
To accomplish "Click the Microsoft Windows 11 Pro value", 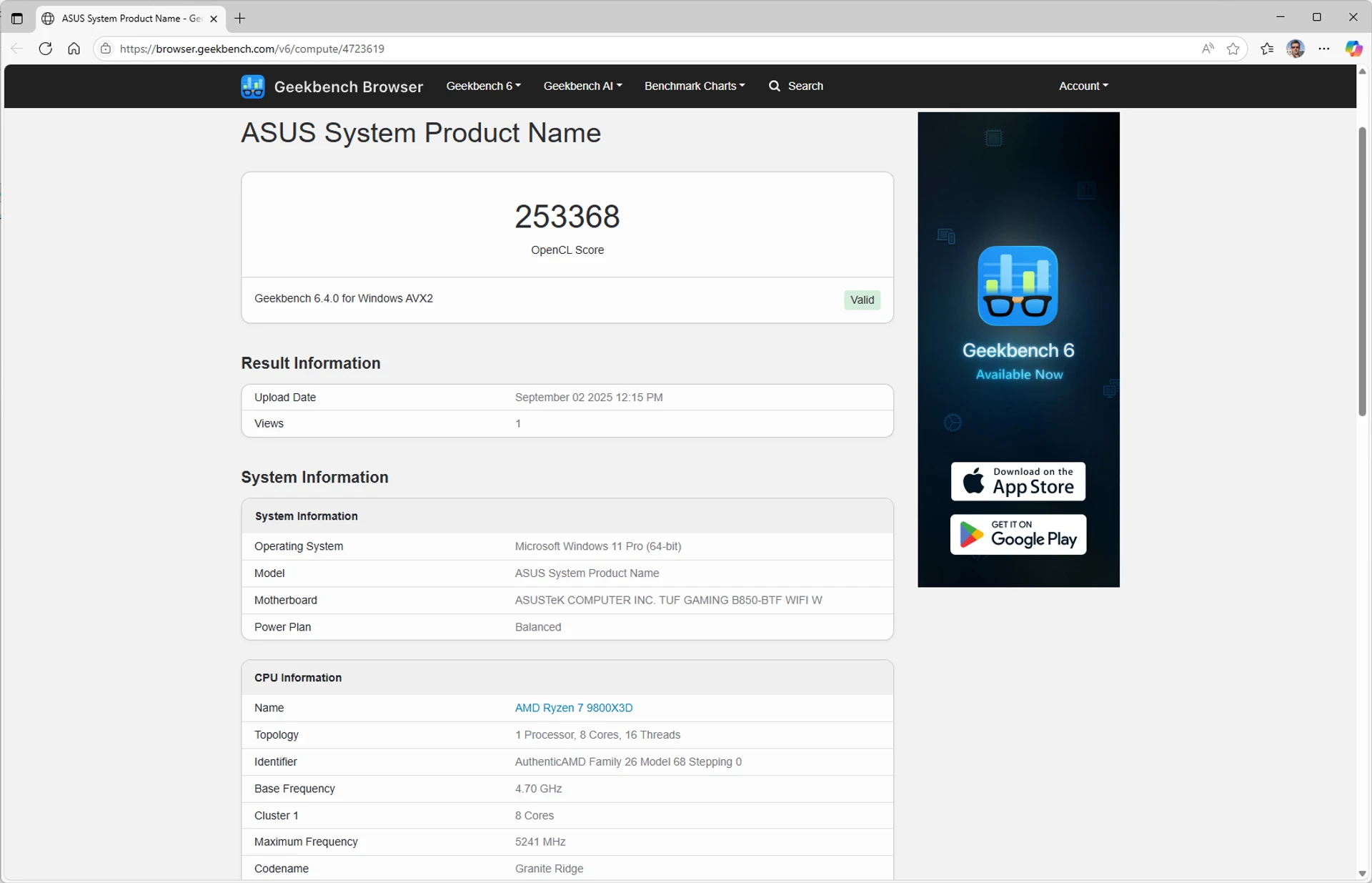I will [x=598, y=546].
